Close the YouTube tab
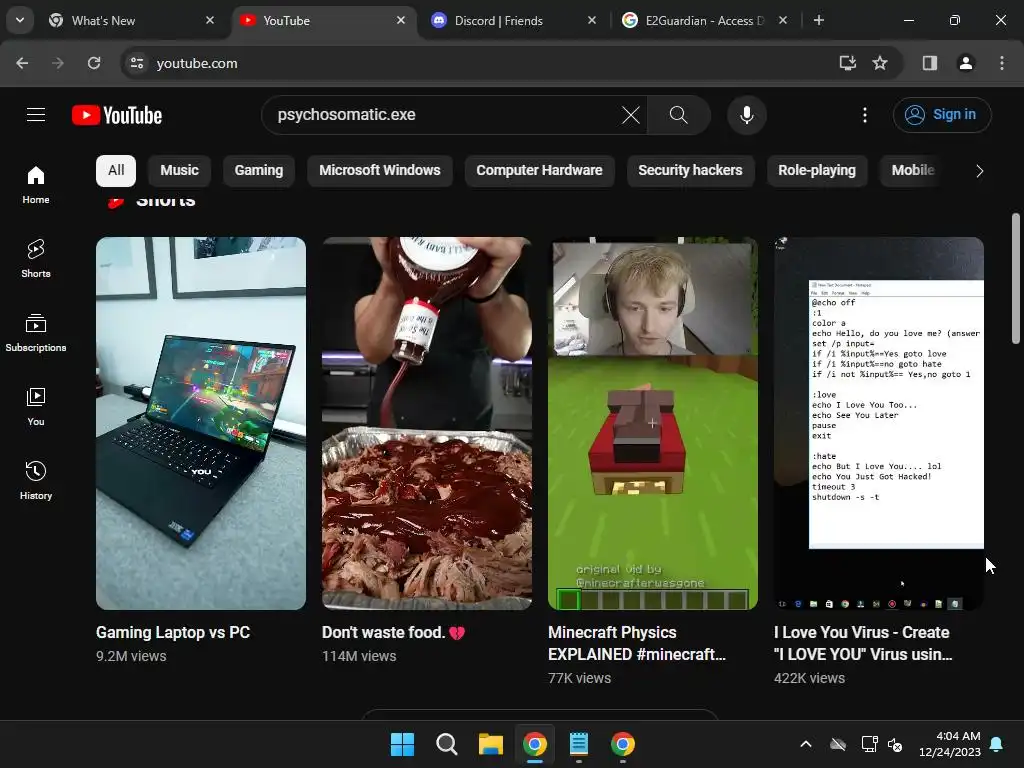Viewport: 1024px width, 768px height. point(401,20)
